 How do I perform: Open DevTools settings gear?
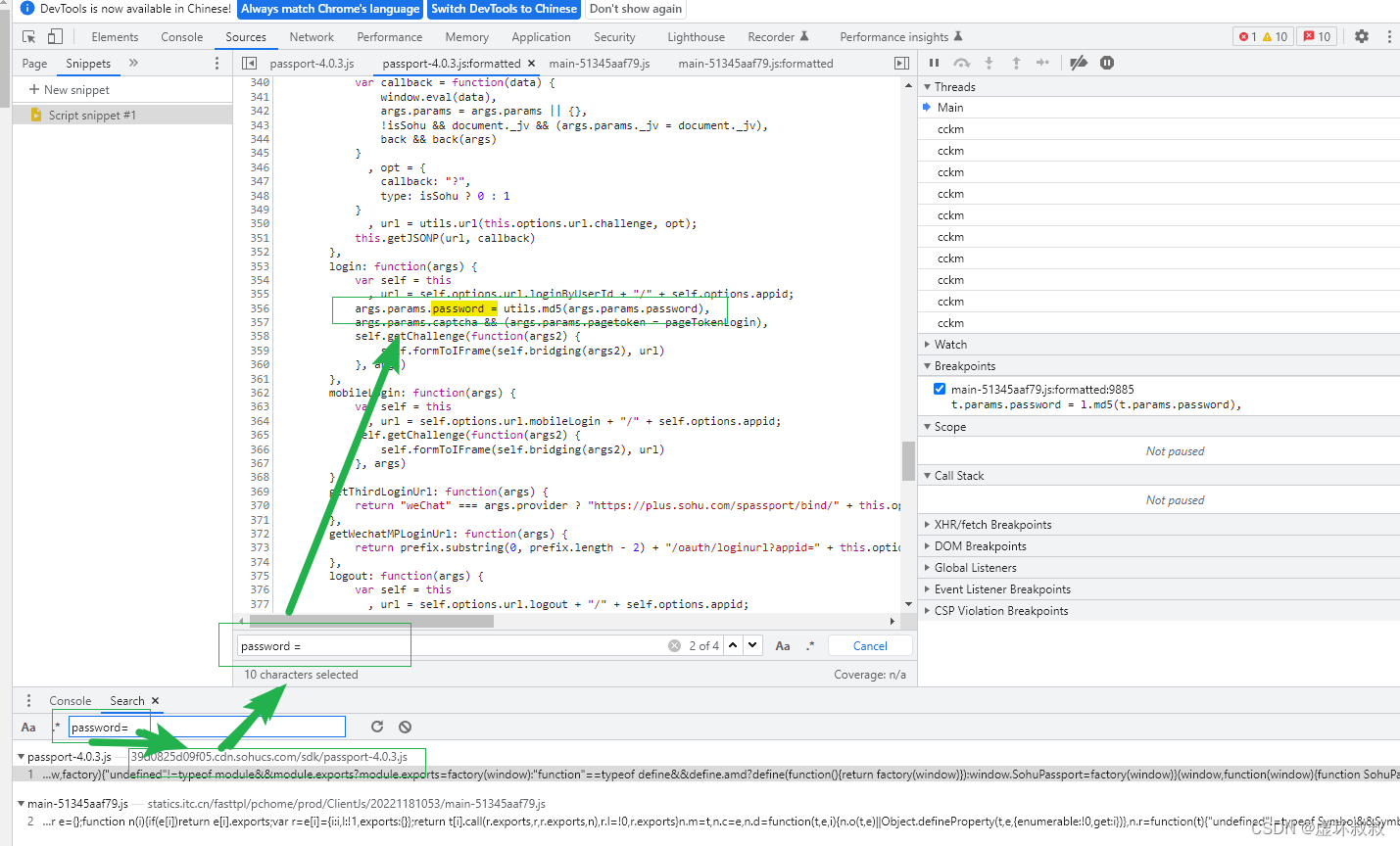1362,36
